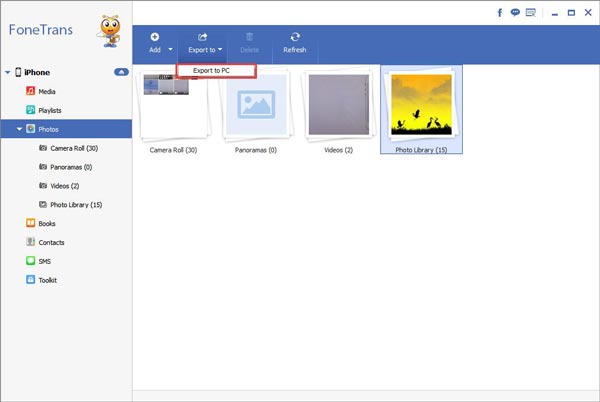Click the Photos category icon
The width and height of the screenshot is (600, 402).
point(31,129)
